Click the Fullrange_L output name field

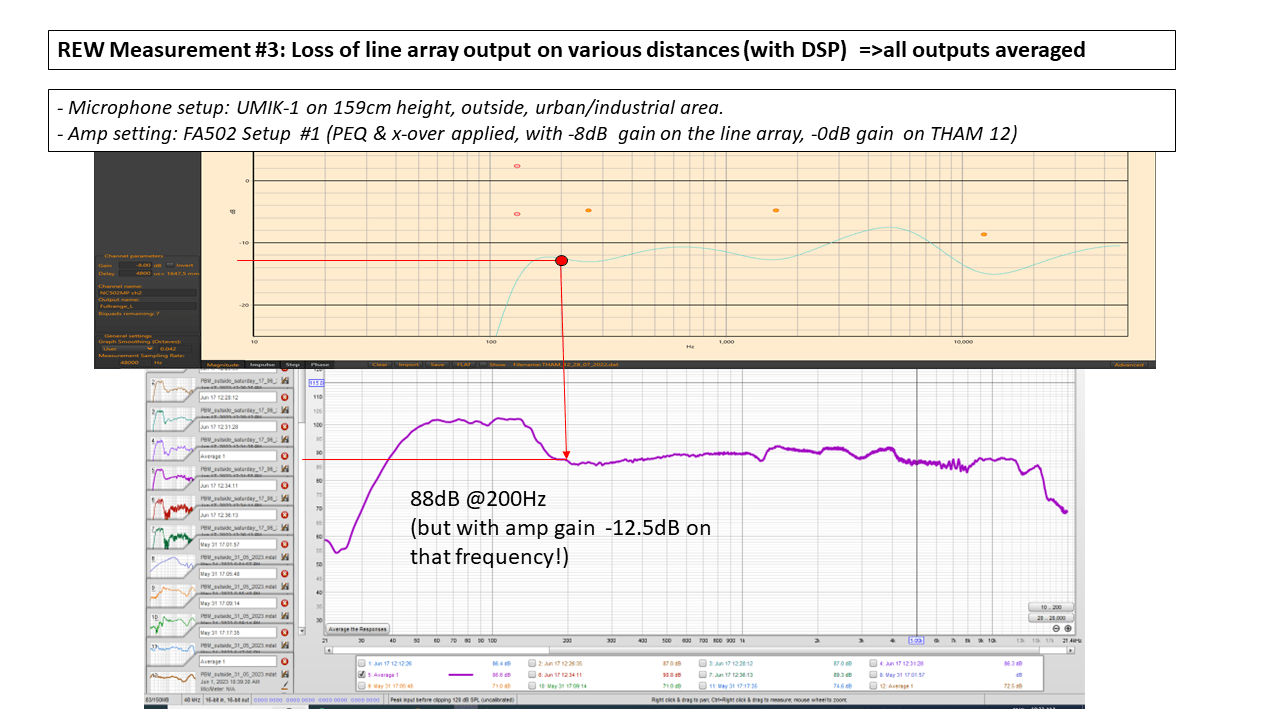click(x=147, y=306)
